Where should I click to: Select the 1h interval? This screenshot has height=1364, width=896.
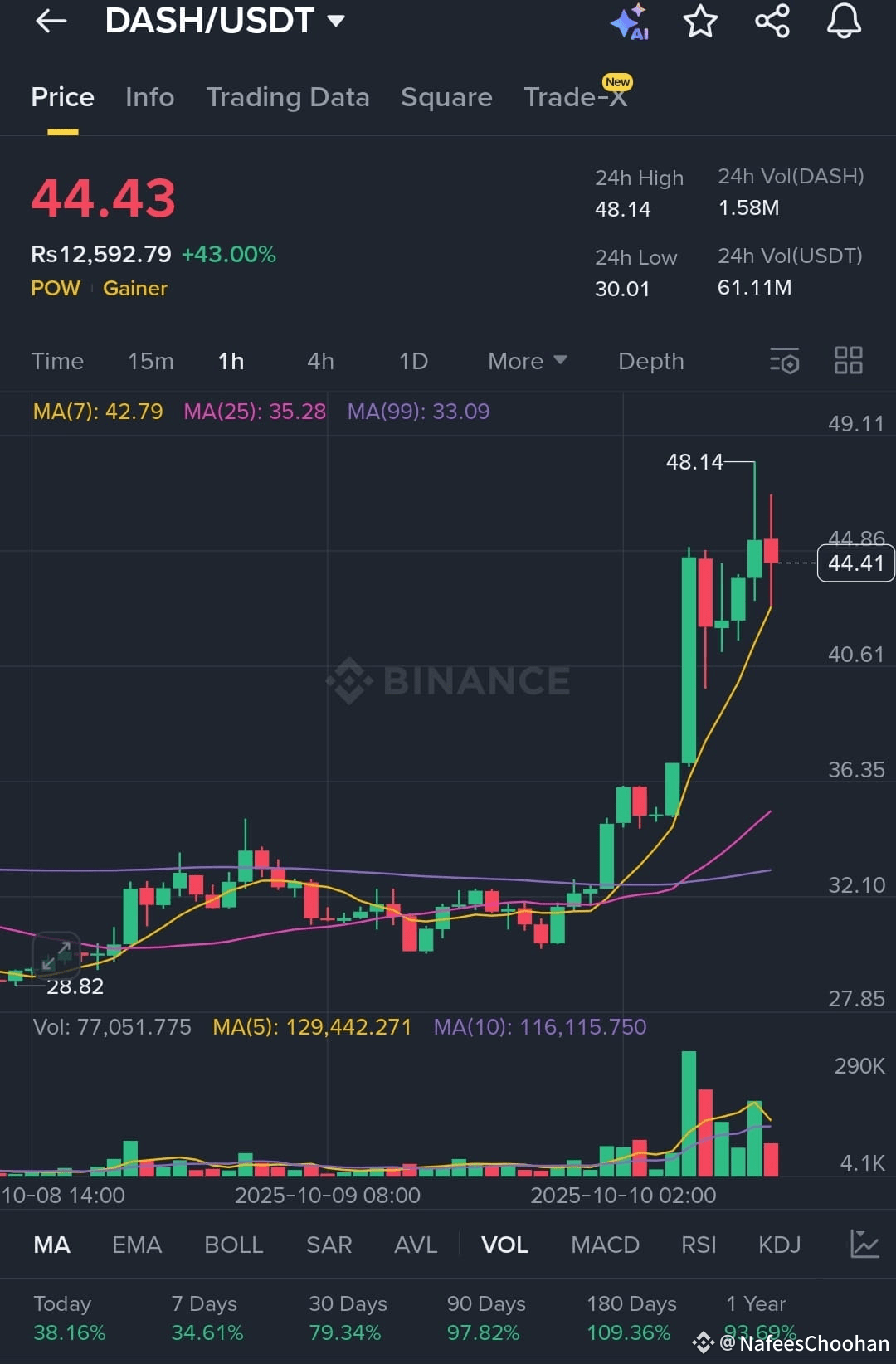(231, 361)
